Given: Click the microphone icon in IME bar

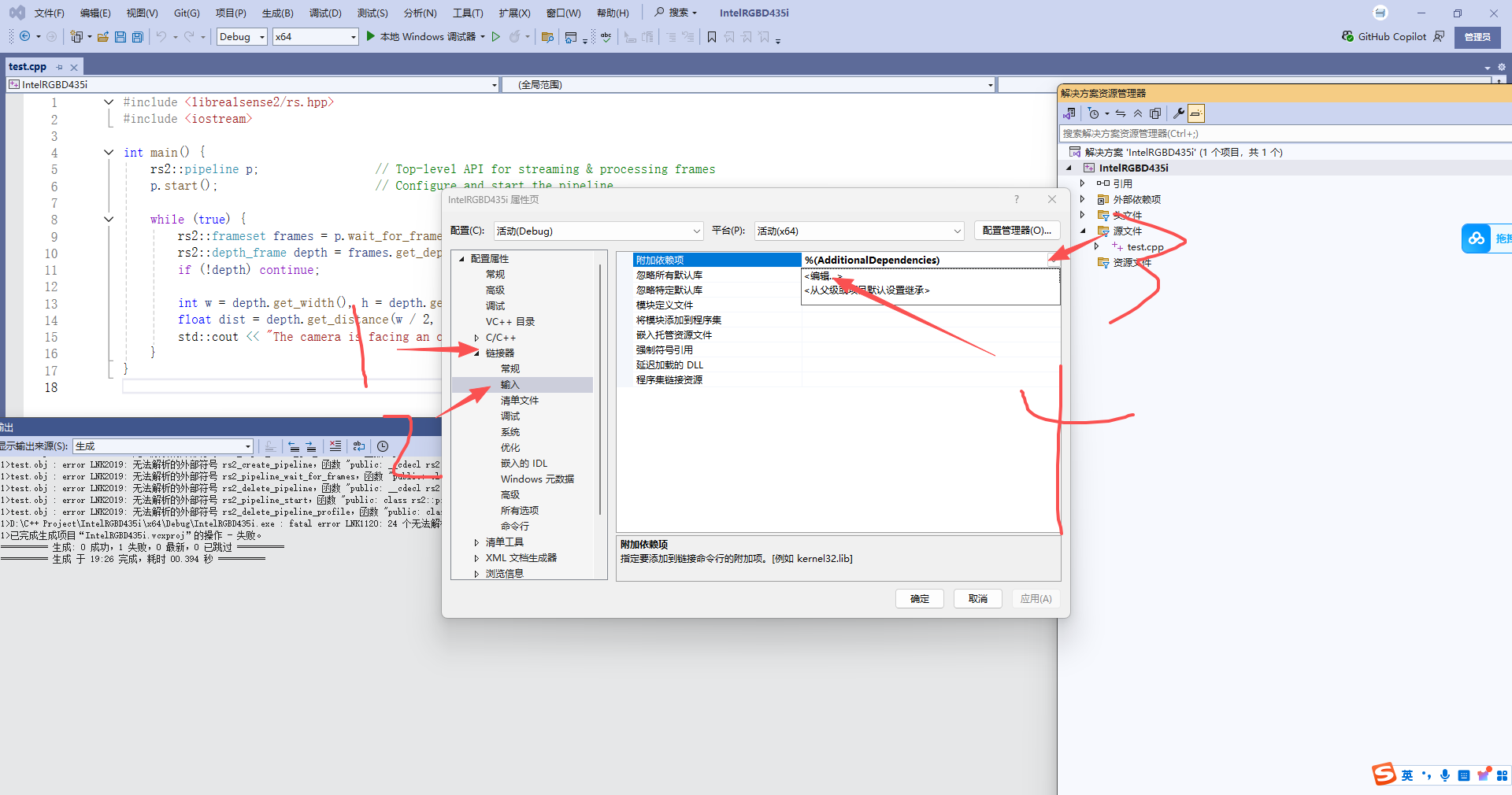Looking at the screenshot, I should (1445, 775).
